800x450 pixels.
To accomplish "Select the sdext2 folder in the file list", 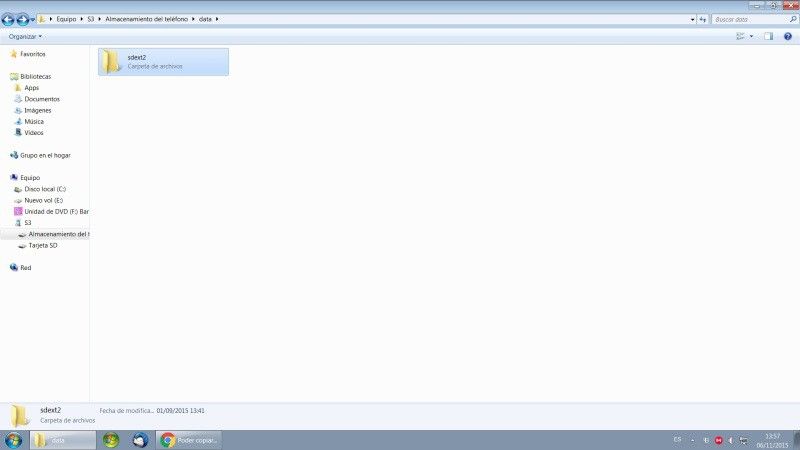I will click(x=163, y=62).
